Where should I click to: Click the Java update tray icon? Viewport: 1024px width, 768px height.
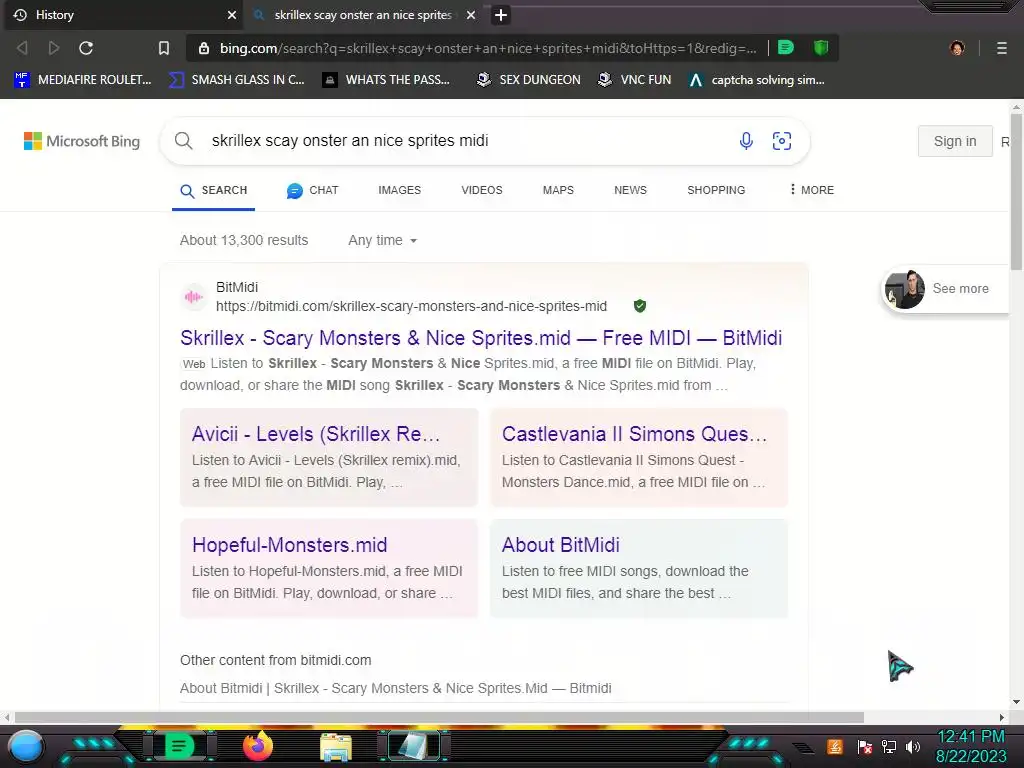835,746
